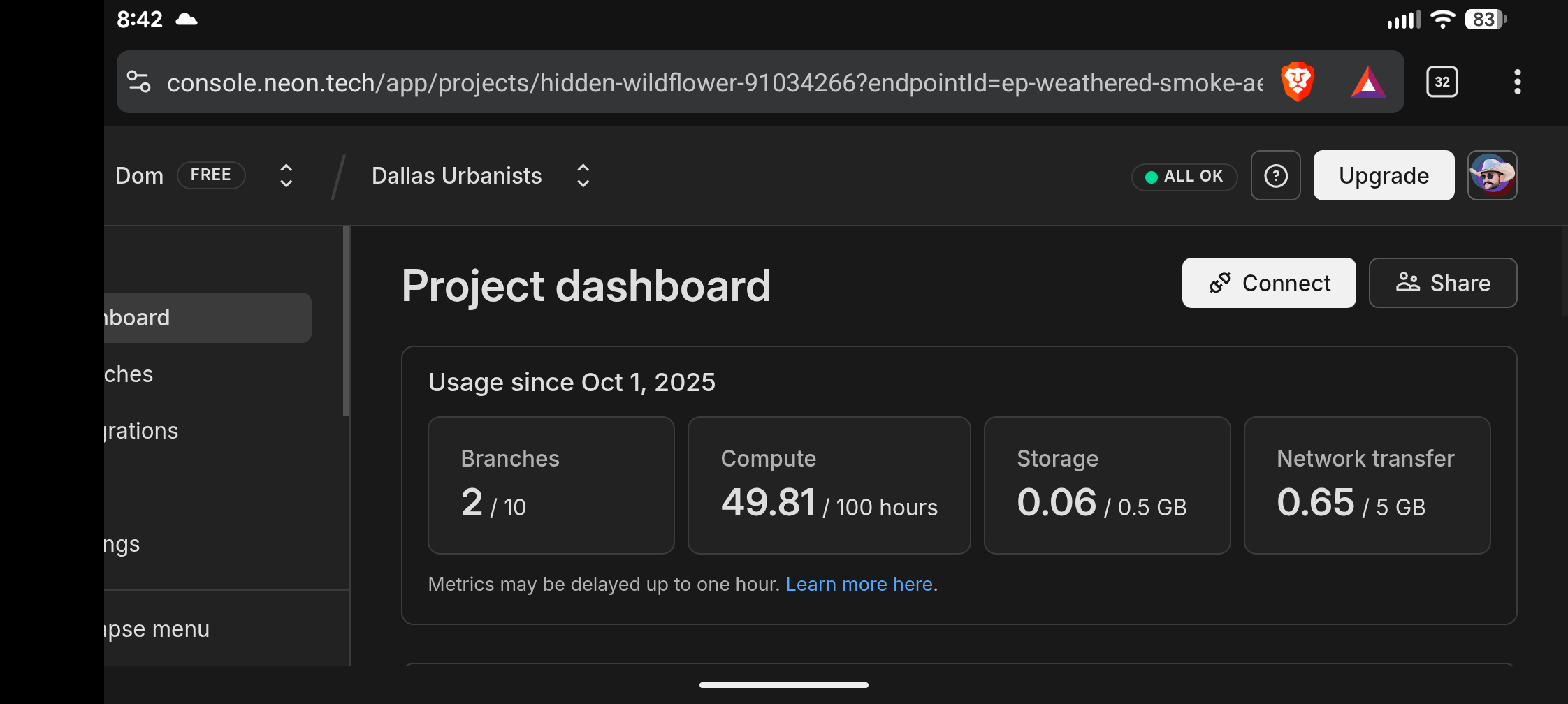Open the help question mark icon

point(1275,176)
